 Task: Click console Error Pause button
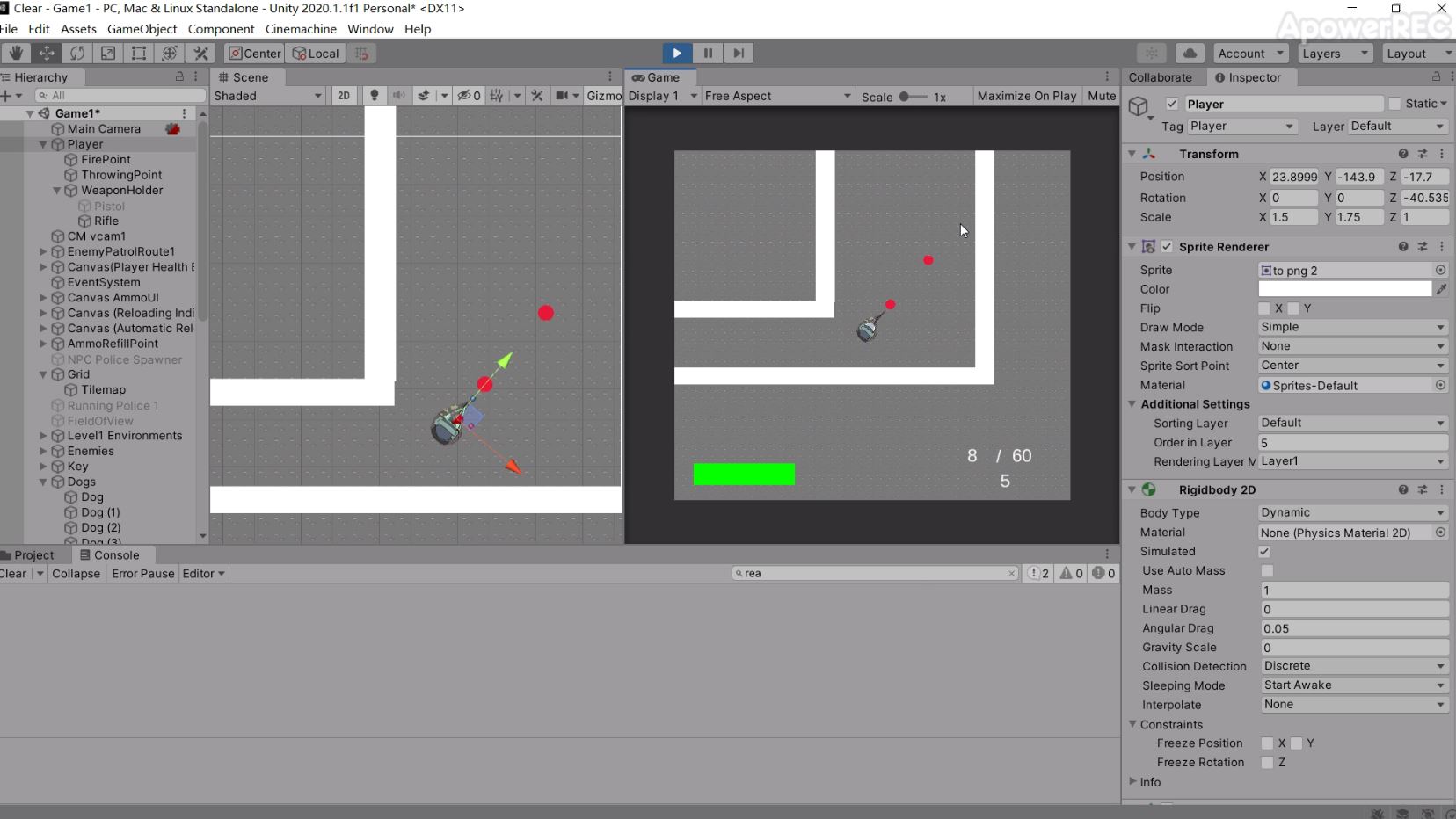pyautogui.click(x=143, y=574)
